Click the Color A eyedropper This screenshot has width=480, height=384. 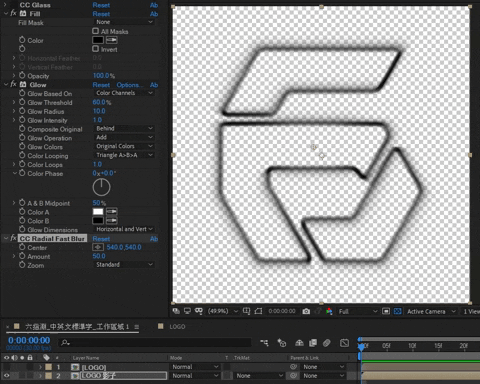(112, 212)
